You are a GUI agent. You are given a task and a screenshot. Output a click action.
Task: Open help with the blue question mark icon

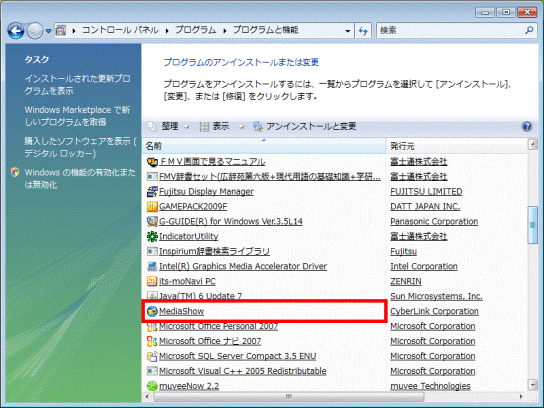tap(527, 126)
